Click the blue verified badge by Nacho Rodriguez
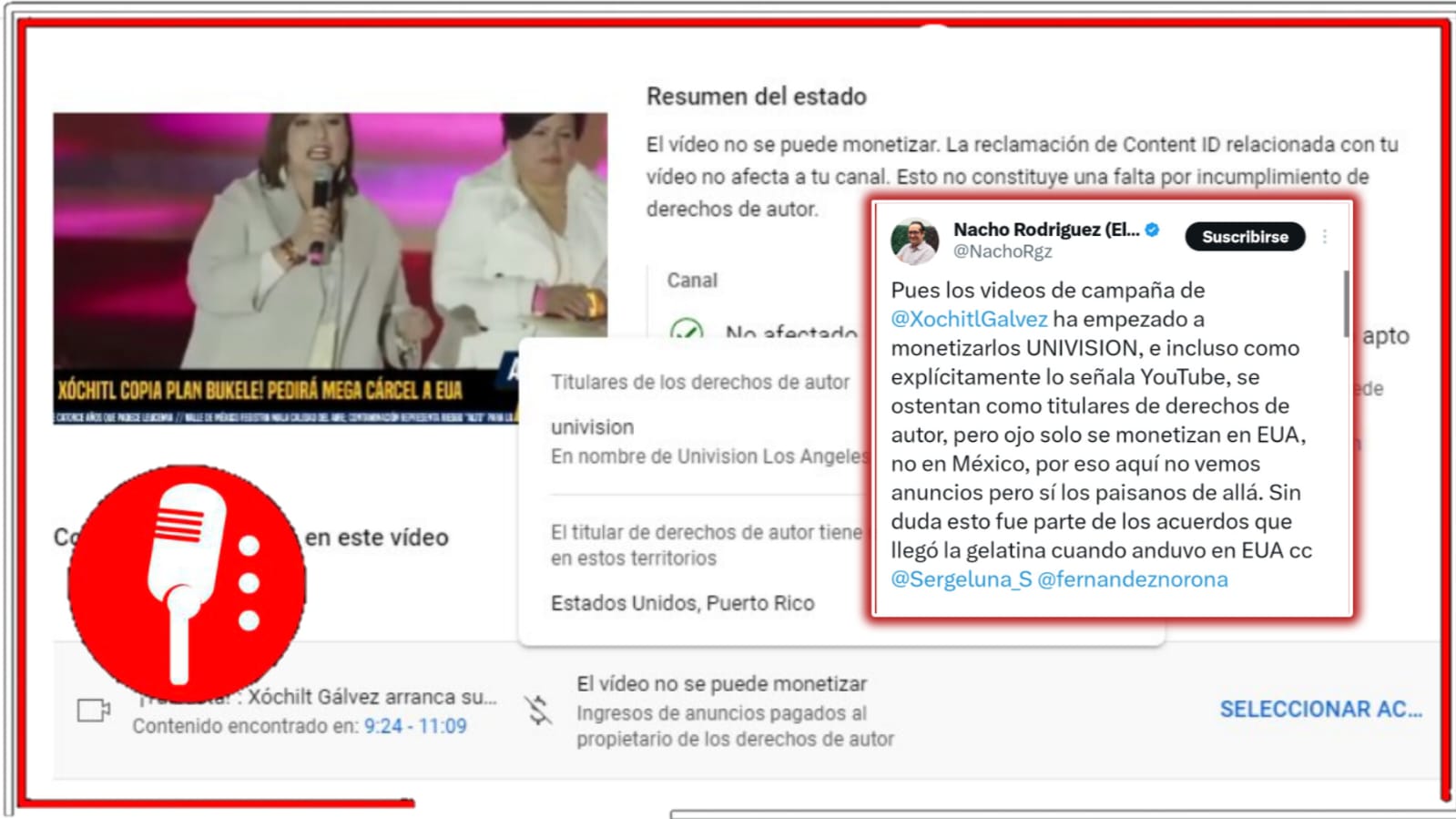 1152,230
